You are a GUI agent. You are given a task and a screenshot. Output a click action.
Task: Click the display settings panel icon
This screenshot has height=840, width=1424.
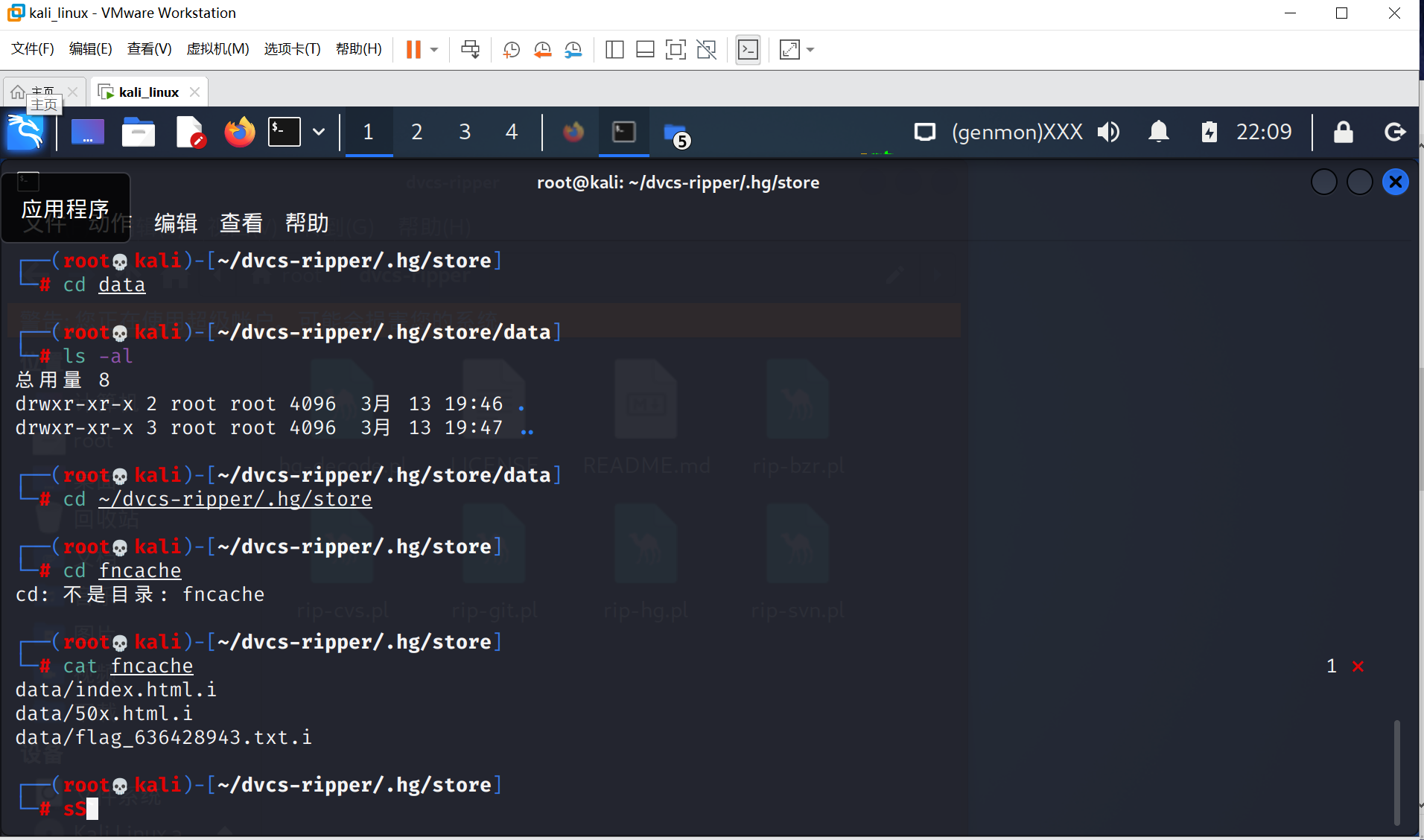coord(925,133)
